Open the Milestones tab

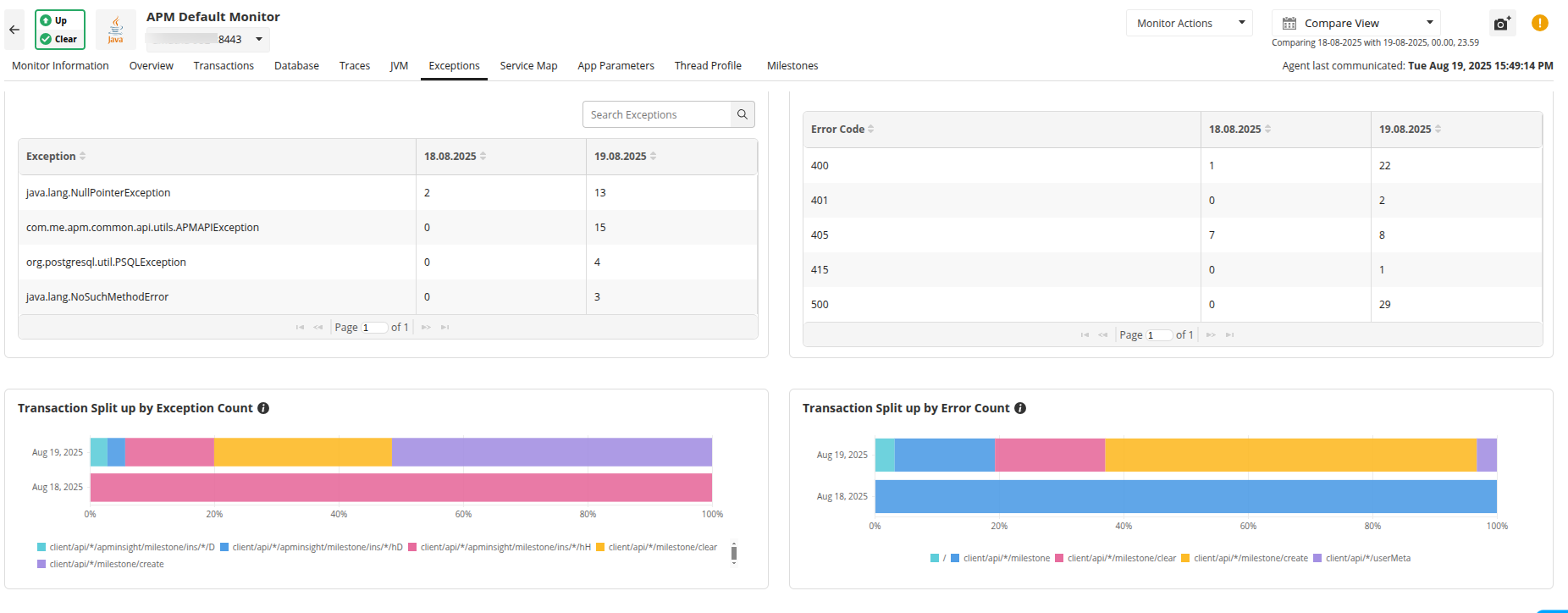click(792, 66)
